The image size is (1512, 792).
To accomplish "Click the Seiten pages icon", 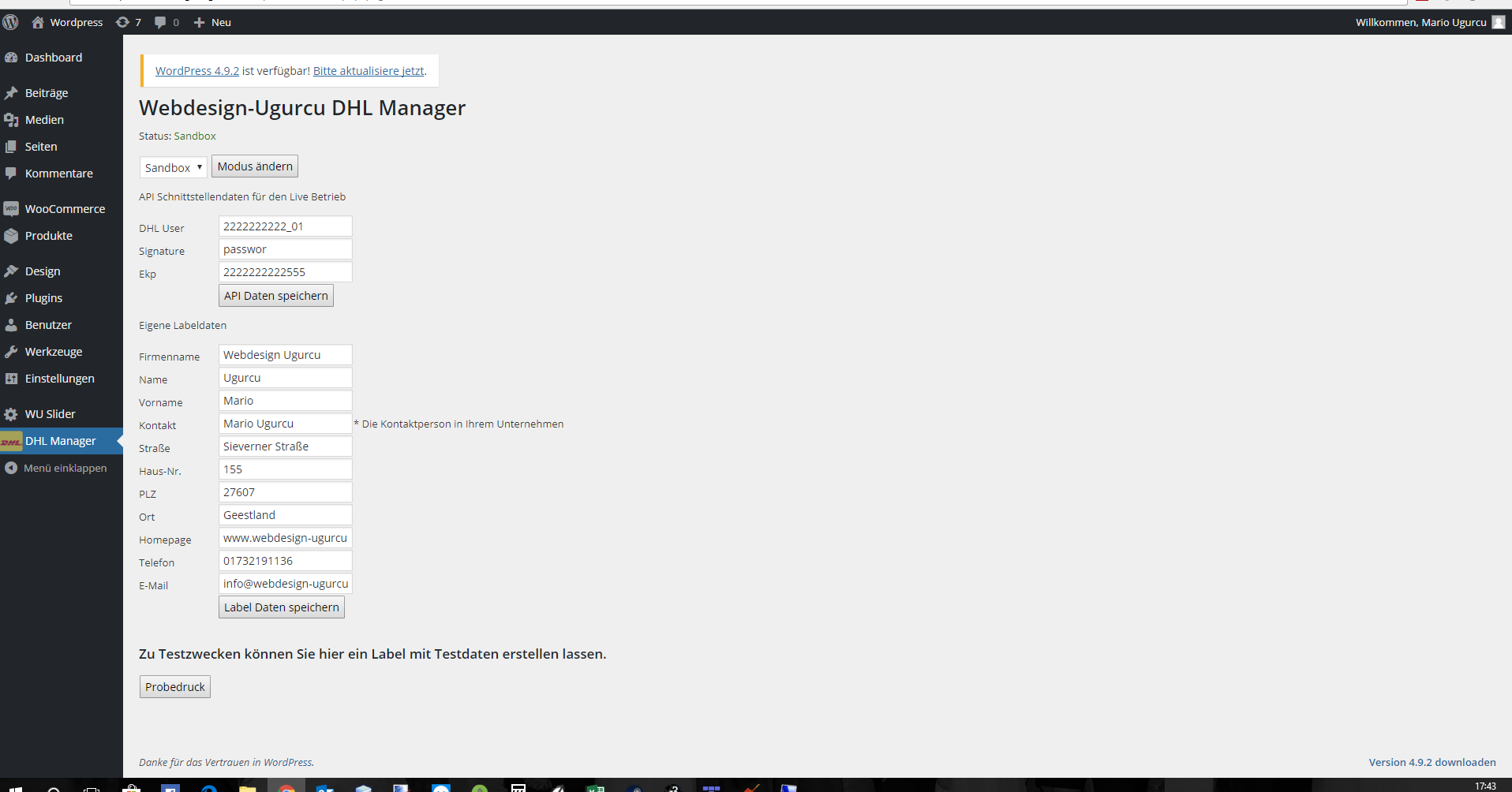I will (11, 147).
